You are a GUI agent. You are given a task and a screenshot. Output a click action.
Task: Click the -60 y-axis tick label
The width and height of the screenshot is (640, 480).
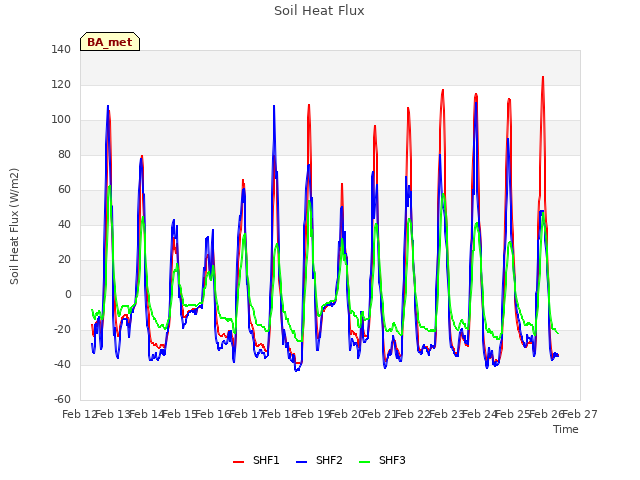tap(62, 399)
